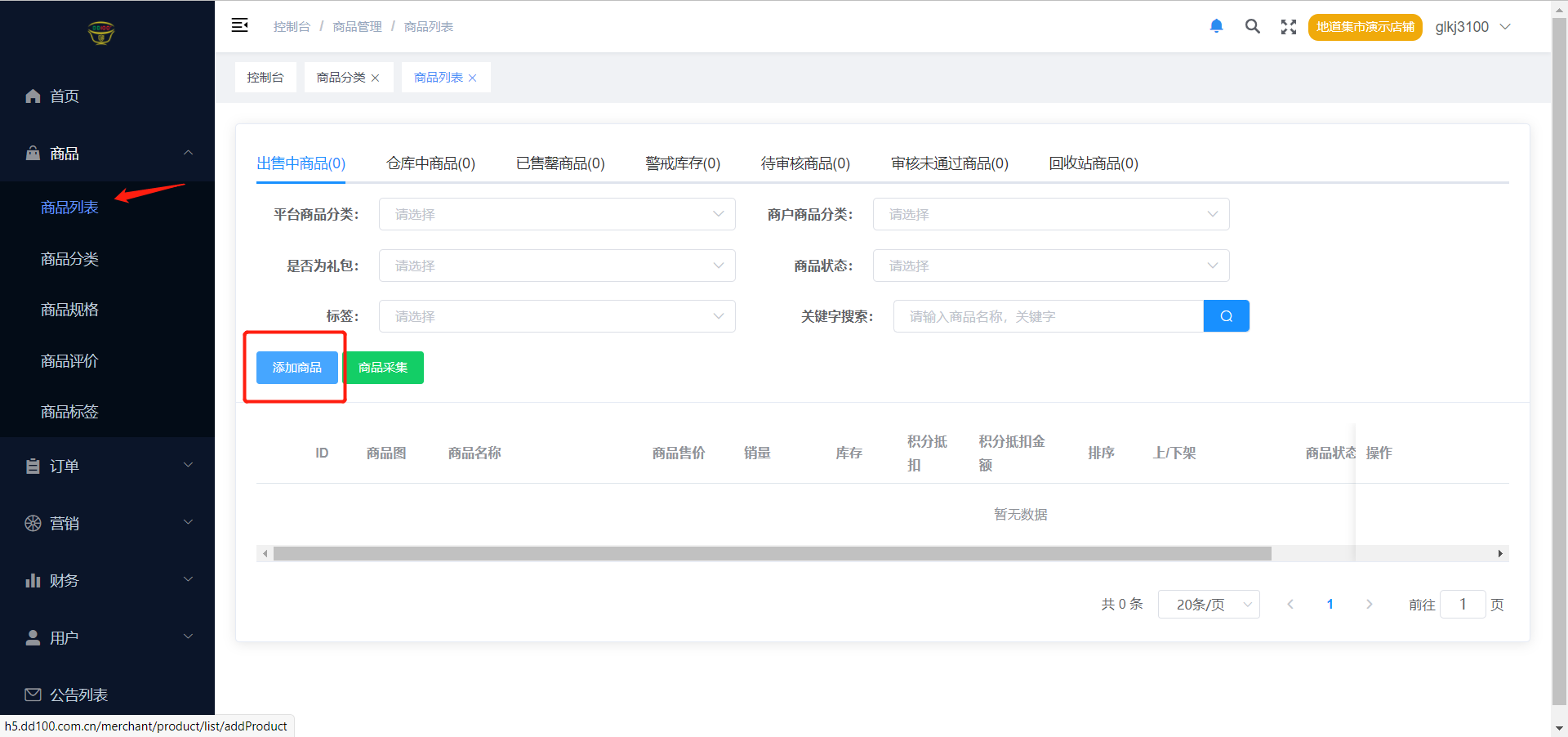Open the 20条/页 page size dropdown
Screen dimensions: 1568x737
pyautogui.click(x=1209, y=604)
